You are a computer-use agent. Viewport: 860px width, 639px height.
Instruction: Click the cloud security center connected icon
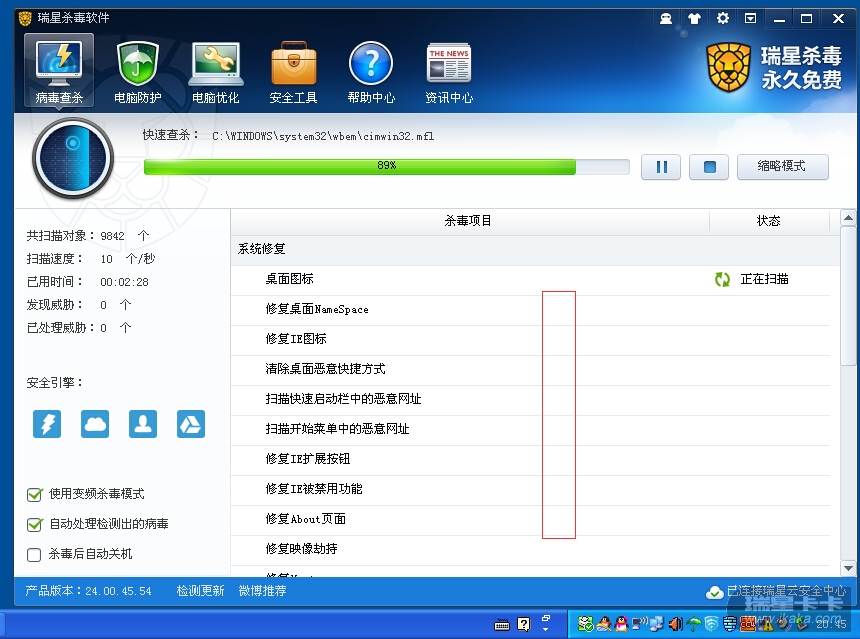click(x=714, y=592)
